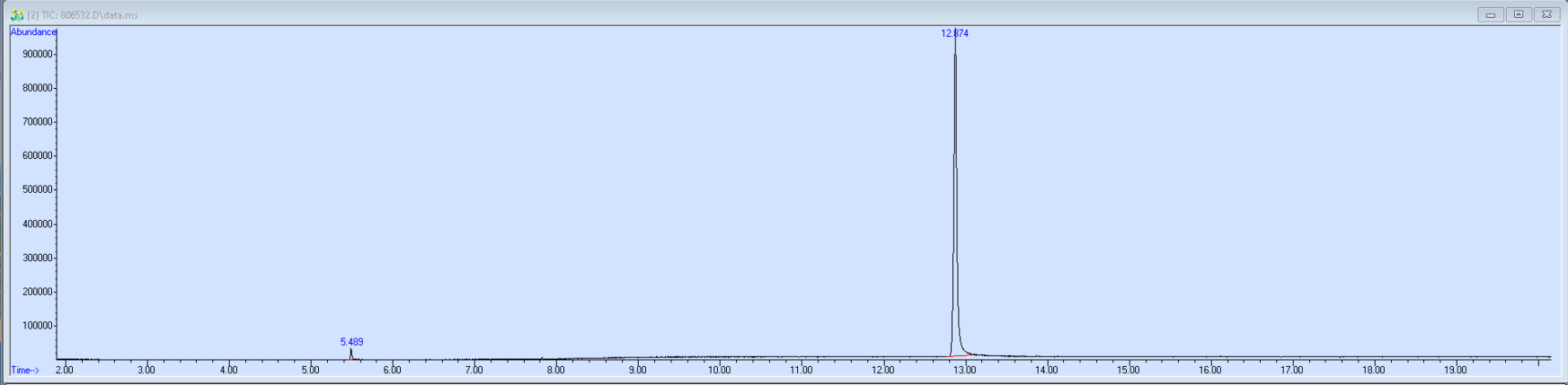
Task: Click the small peak at 5.489 minutes
Action: point(351,354)
